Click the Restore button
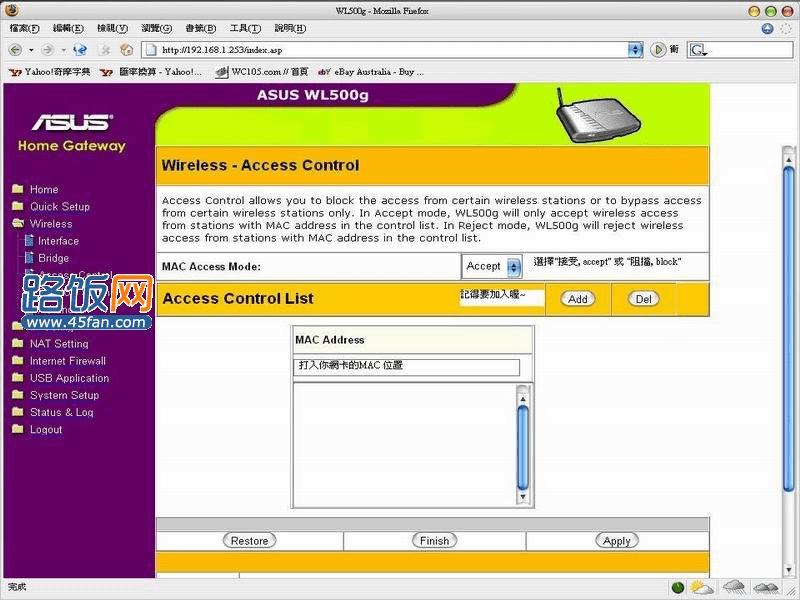Screen dimensions: 800x600 [x=249, y=541]
